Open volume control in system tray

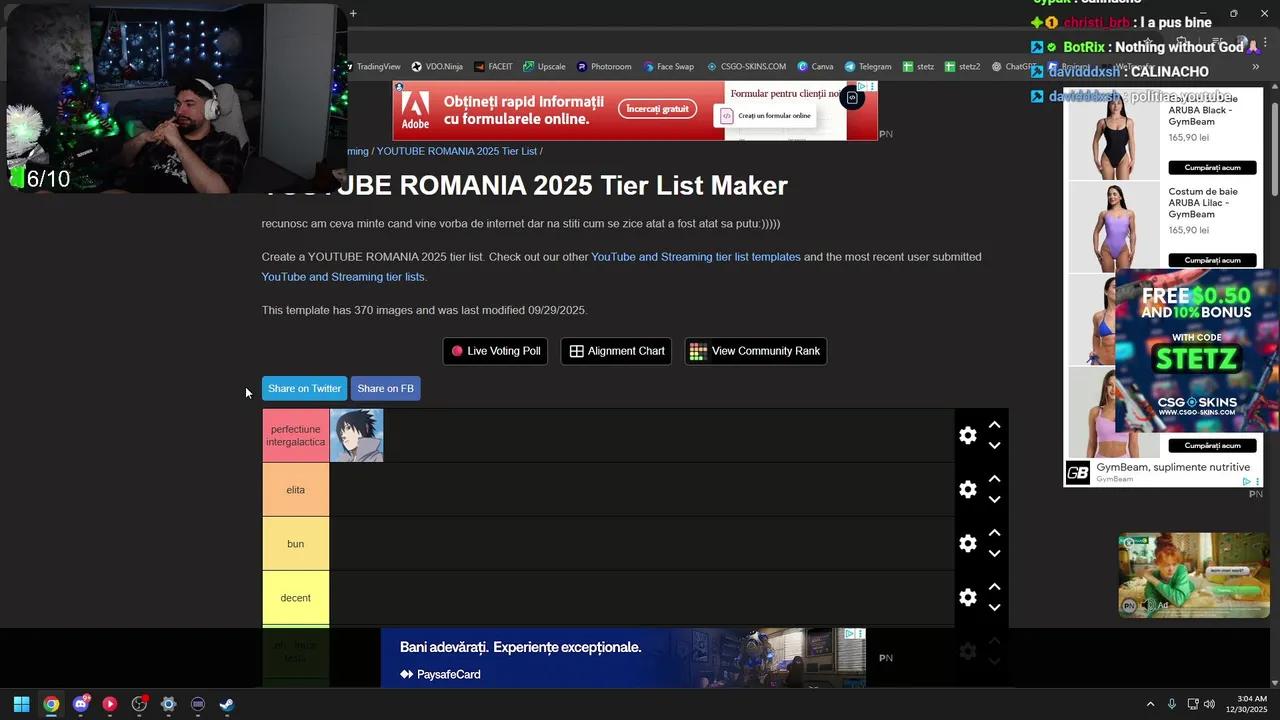pos(1209,704)
